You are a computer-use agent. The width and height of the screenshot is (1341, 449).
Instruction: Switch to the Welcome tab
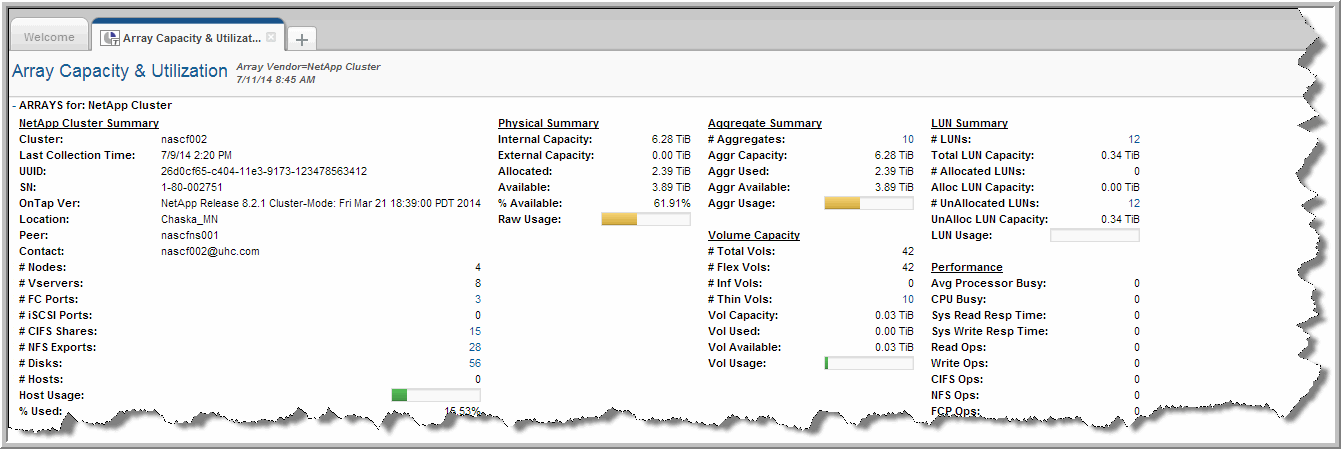point(49,38)
